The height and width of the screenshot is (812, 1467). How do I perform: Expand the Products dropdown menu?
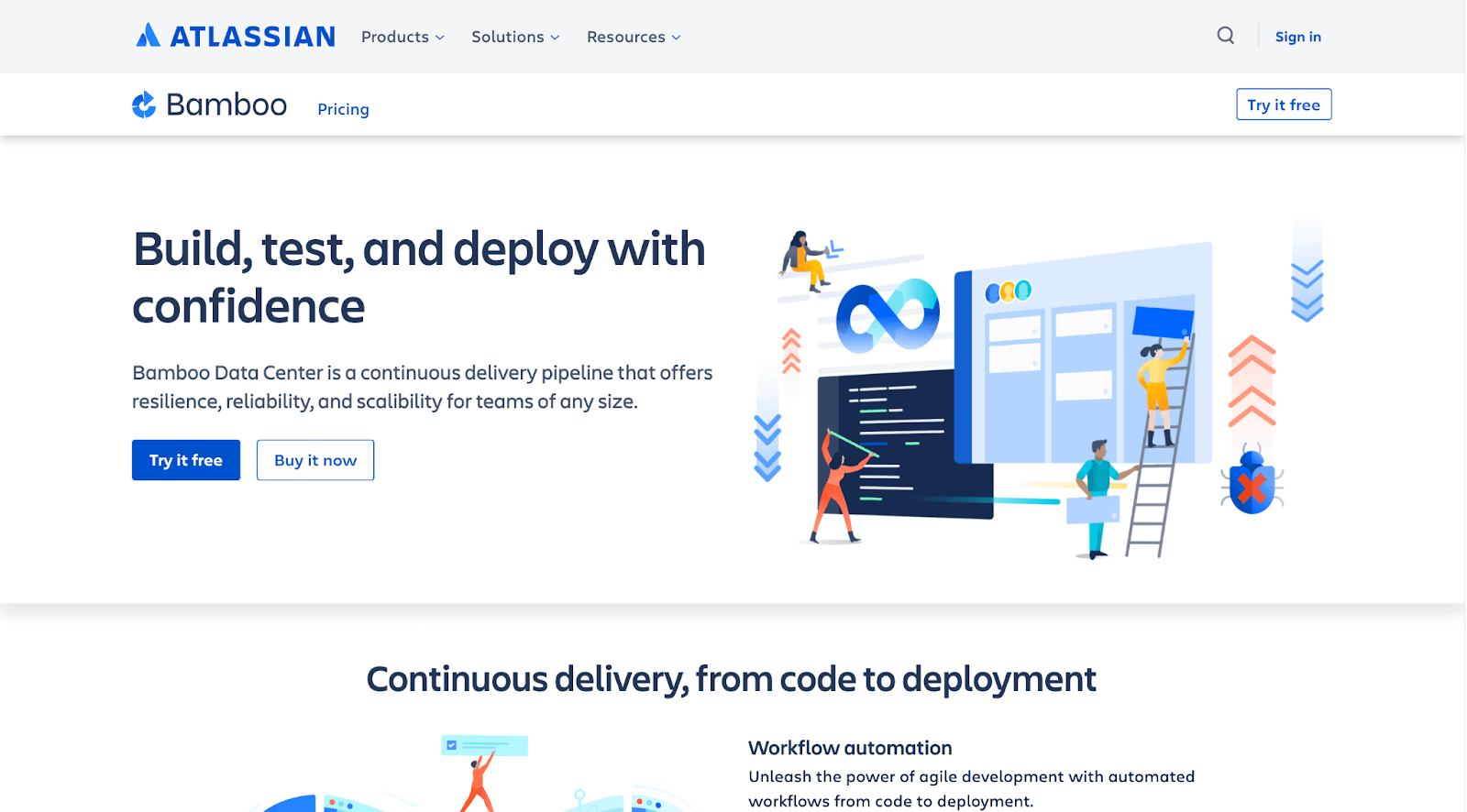pos(403,37)
